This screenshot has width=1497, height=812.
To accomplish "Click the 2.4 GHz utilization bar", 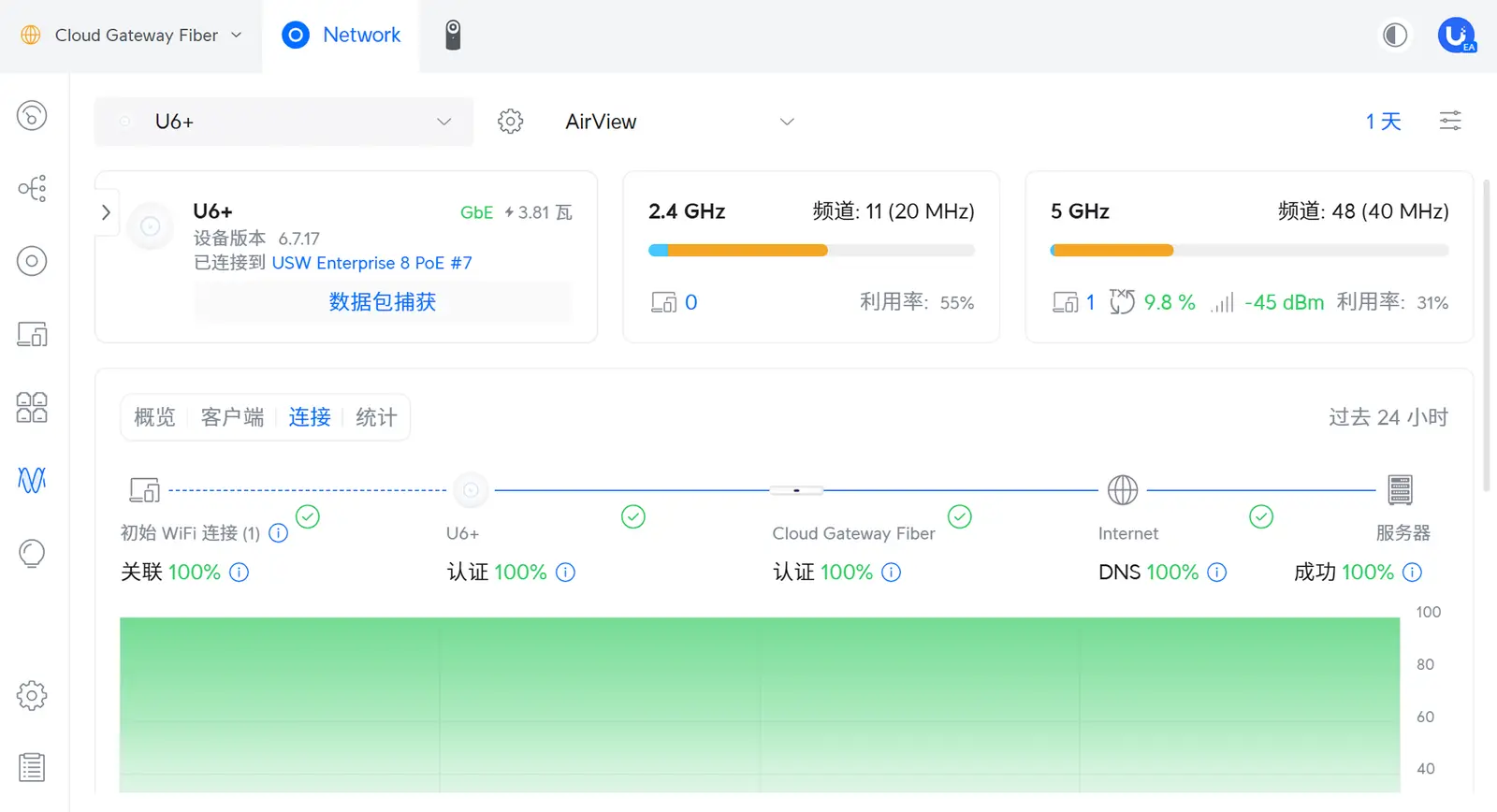I will point(811,251).
